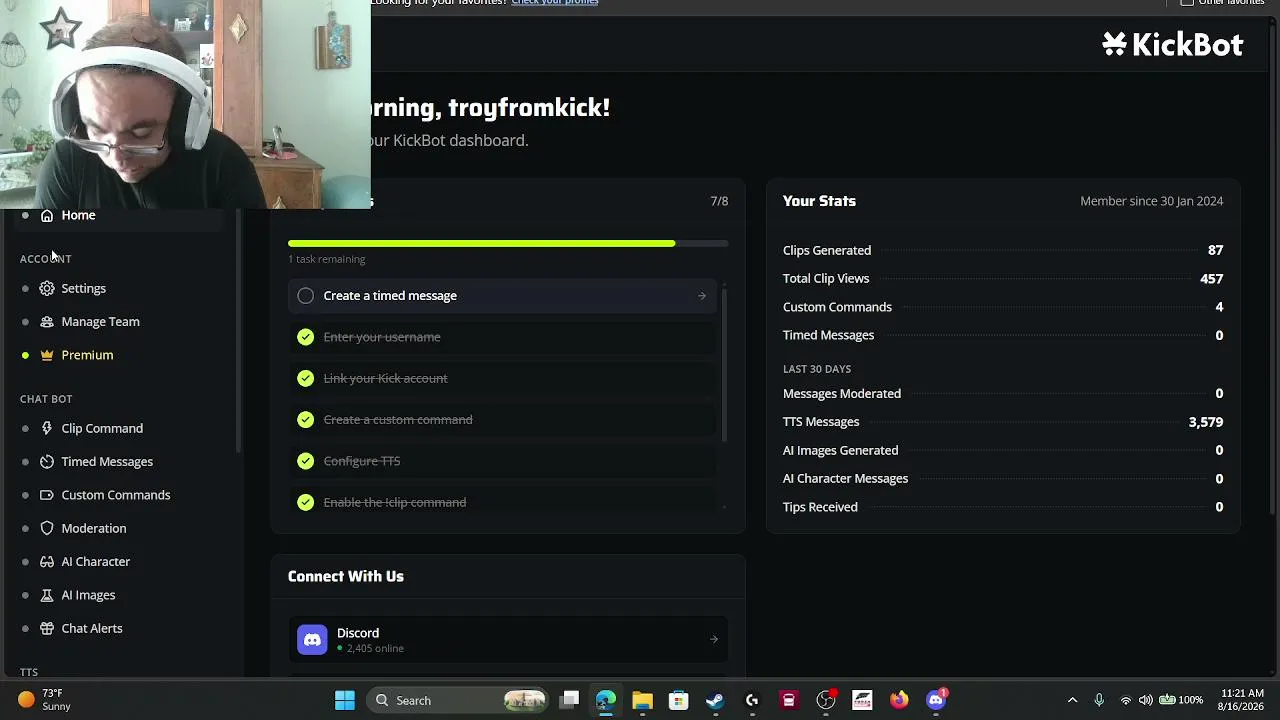Click the Custom Commands stat row label

(837, 307)
